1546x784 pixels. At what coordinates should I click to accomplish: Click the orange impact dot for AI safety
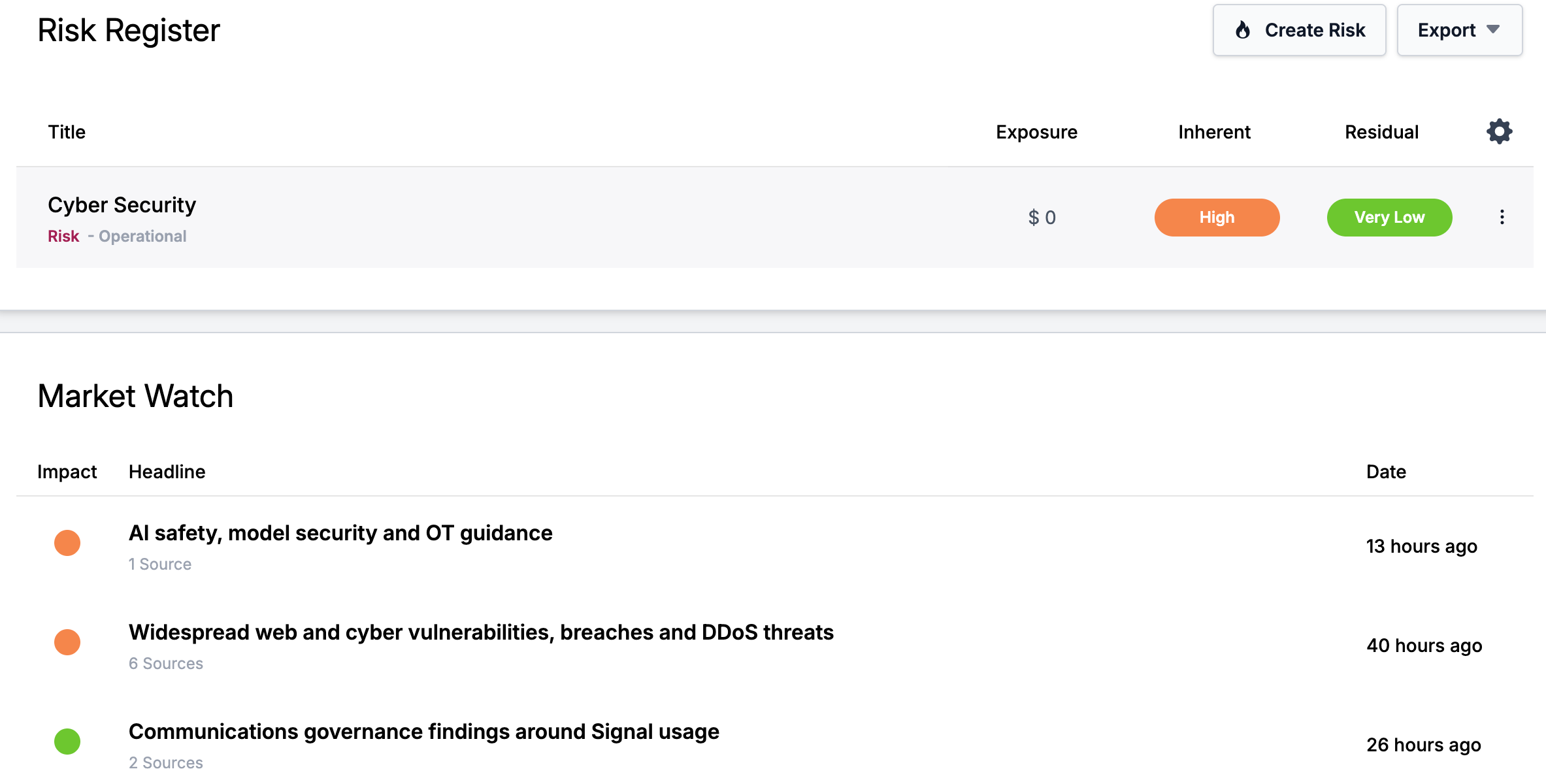[x=67, y=543]
